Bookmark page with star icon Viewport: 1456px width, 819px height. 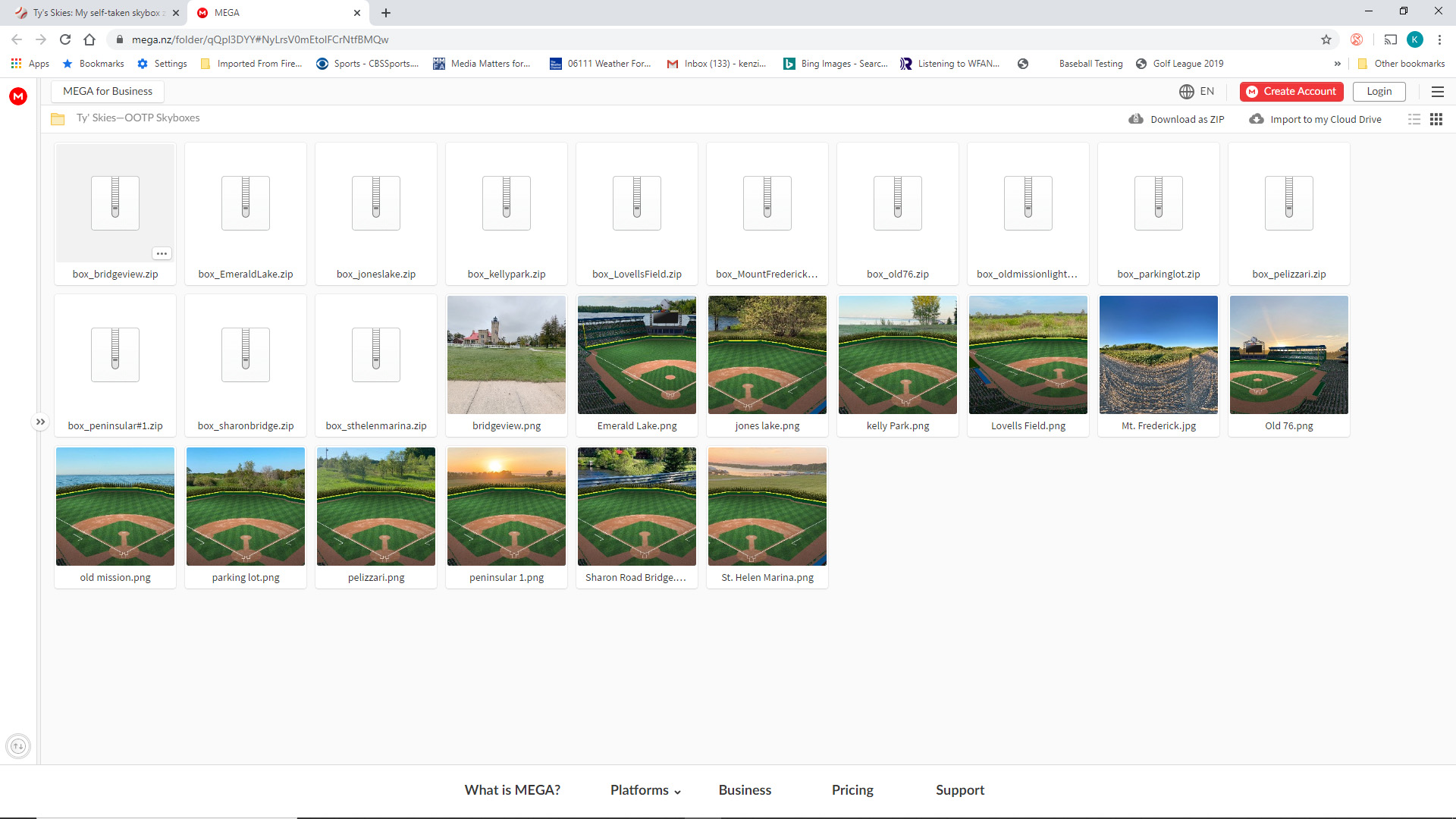(x=1326, y=39)
